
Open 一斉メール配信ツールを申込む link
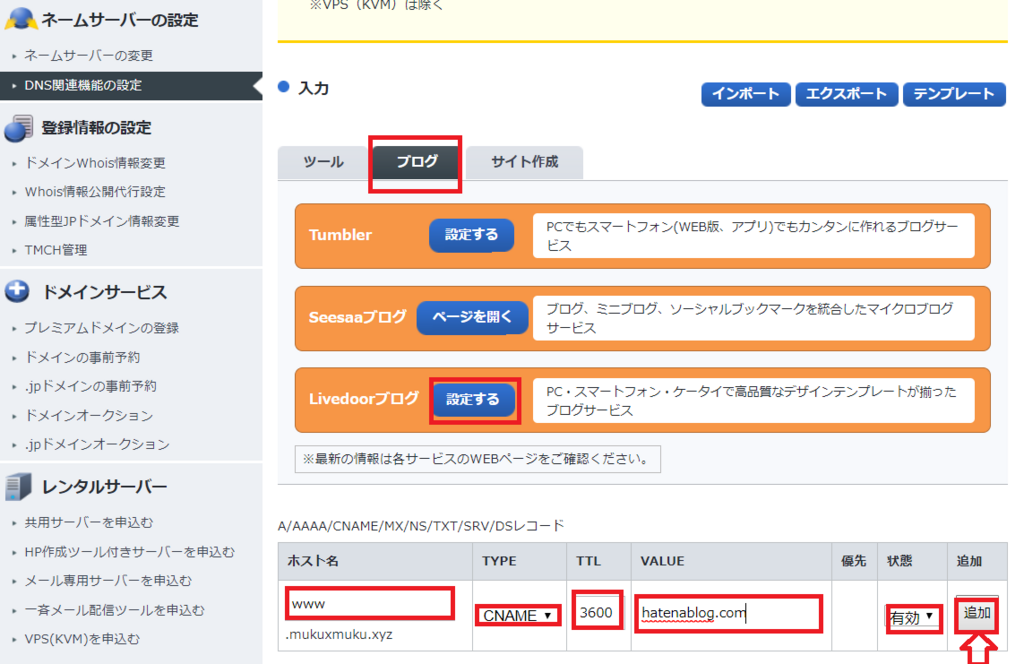[x=114, y=610]
